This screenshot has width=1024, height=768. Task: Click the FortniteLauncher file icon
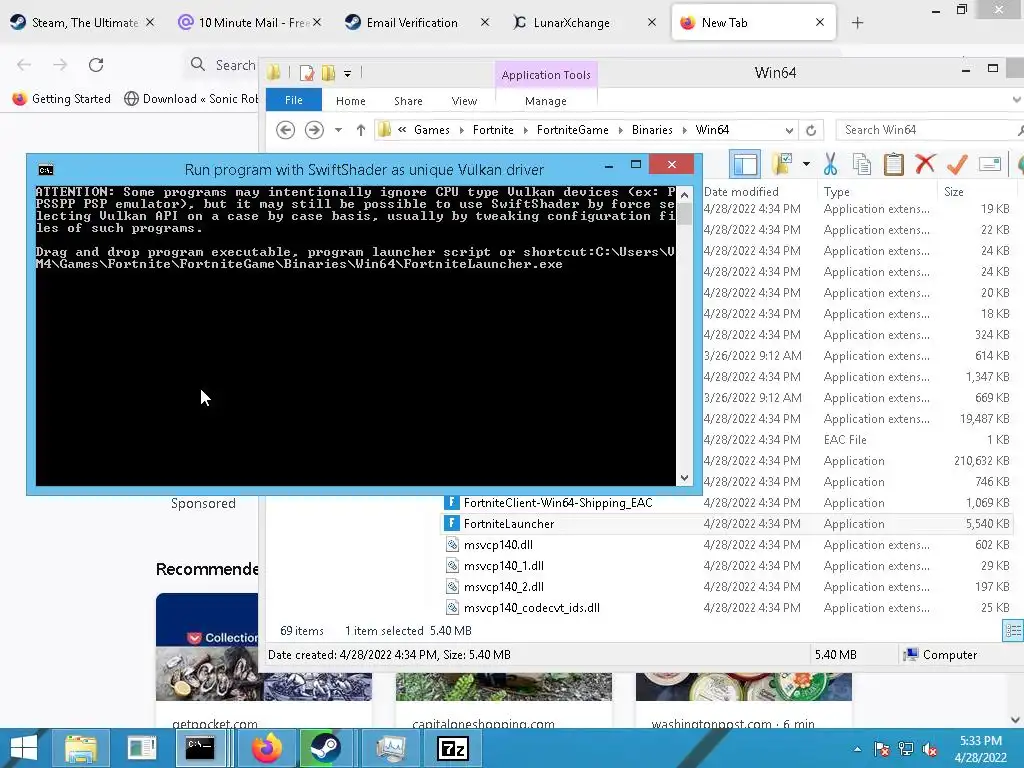pos(451,523)
